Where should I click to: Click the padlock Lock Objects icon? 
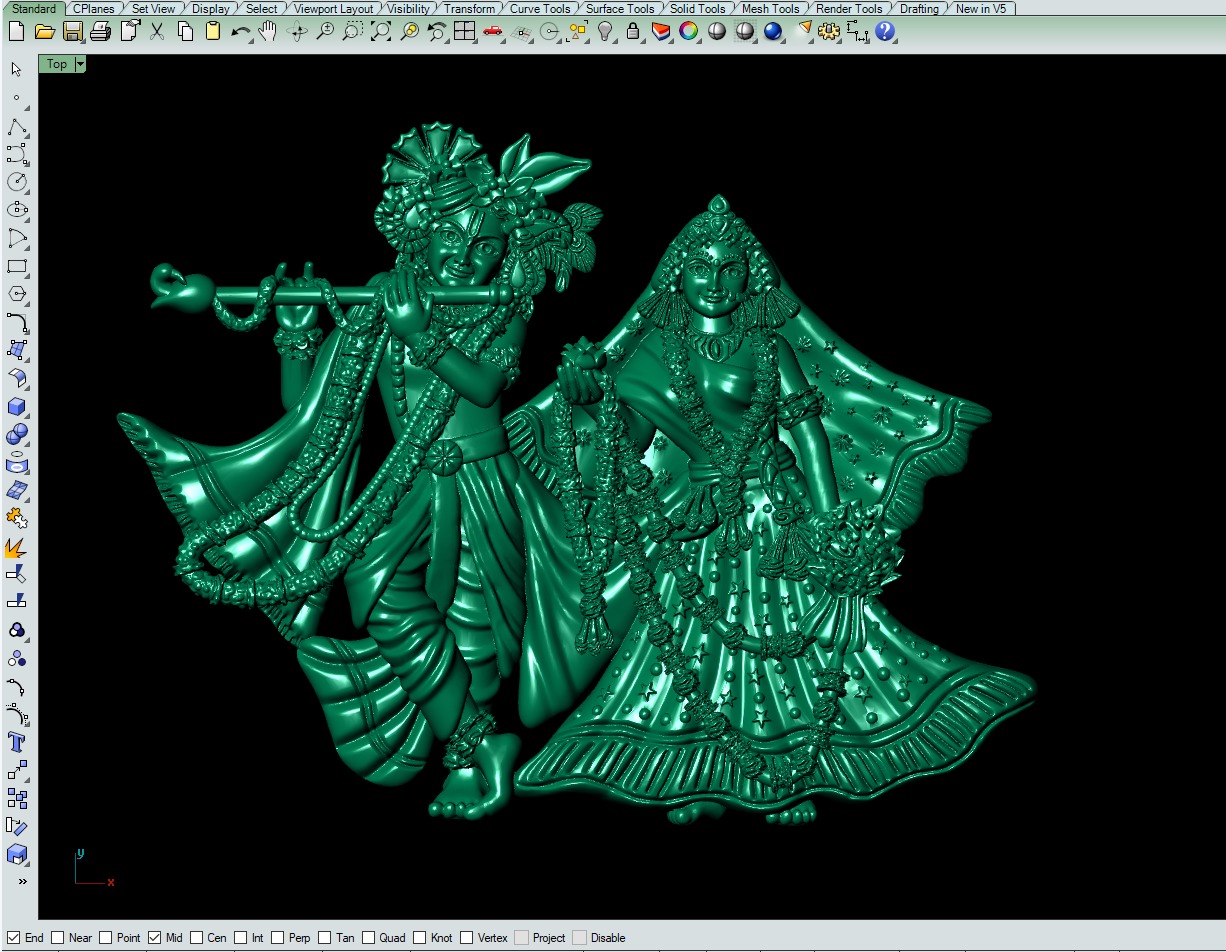click(x=633, y=31)
